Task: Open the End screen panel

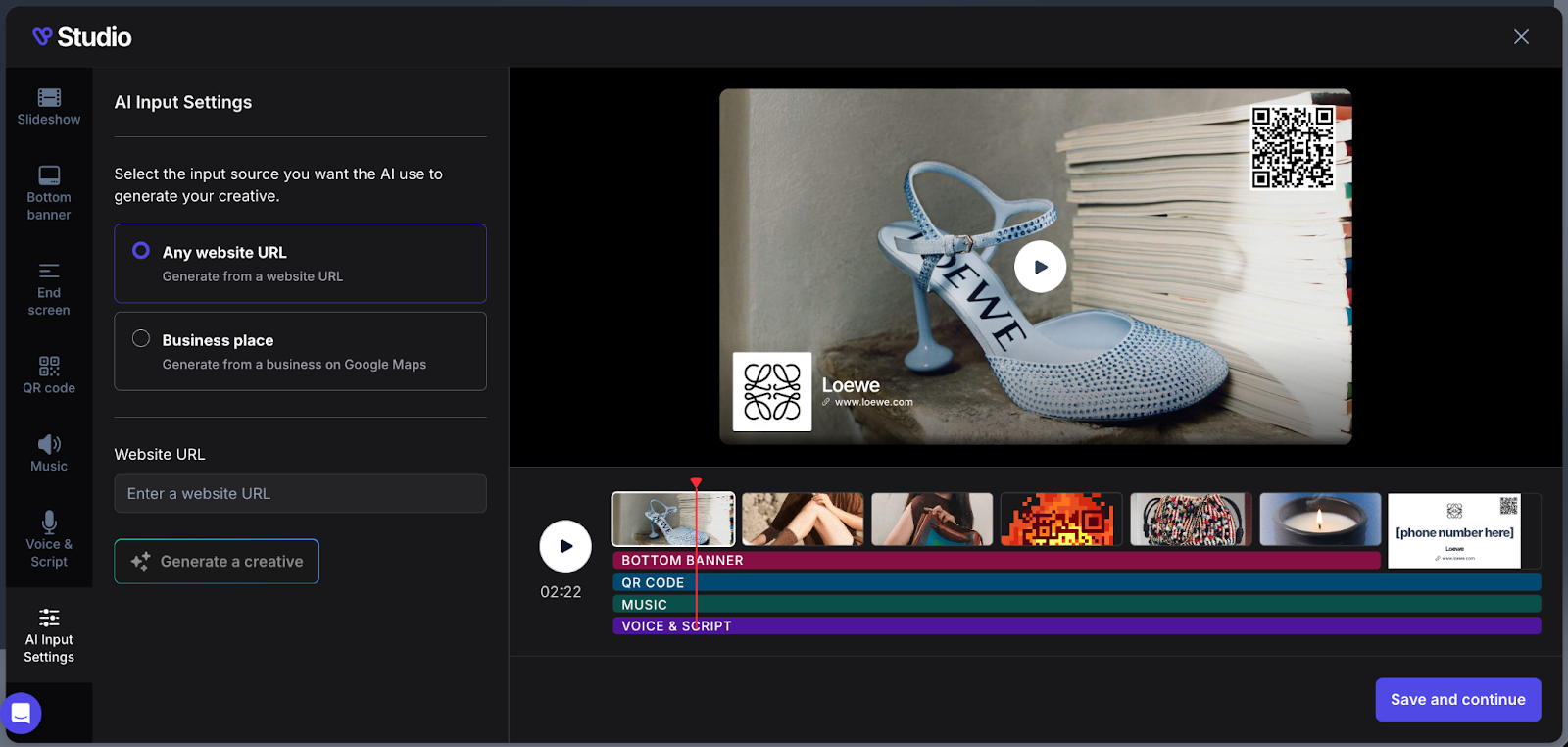Action: (x=49, y=288)
